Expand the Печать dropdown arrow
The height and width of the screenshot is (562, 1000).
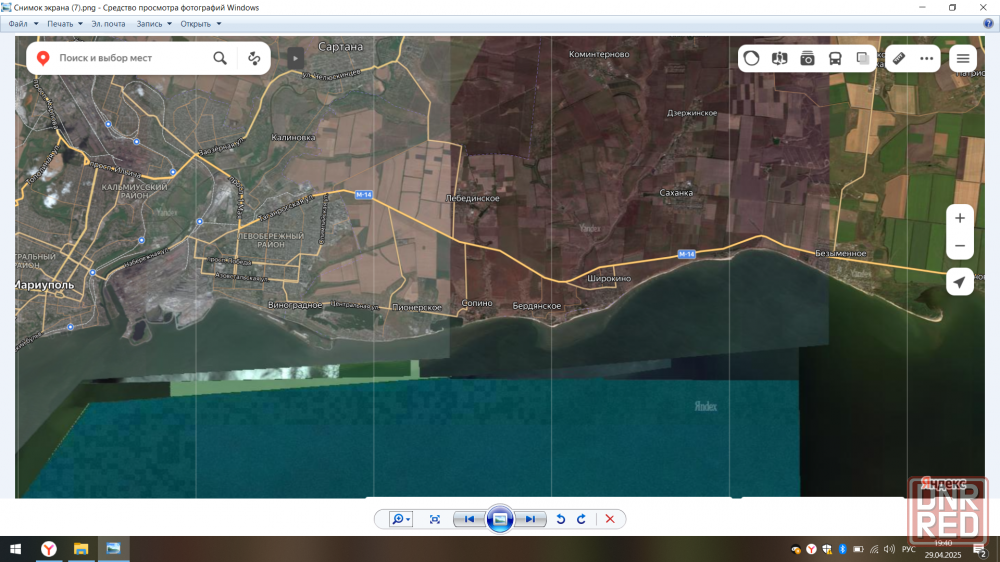click(x=80, y=24)
